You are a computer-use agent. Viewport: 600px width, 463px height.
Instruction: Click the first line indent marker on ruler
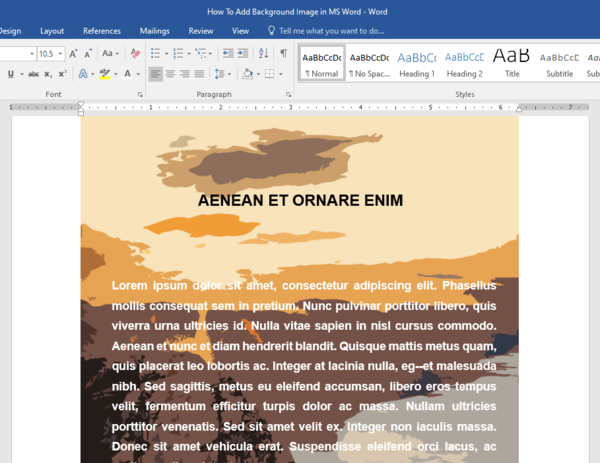tap(81, 104)
